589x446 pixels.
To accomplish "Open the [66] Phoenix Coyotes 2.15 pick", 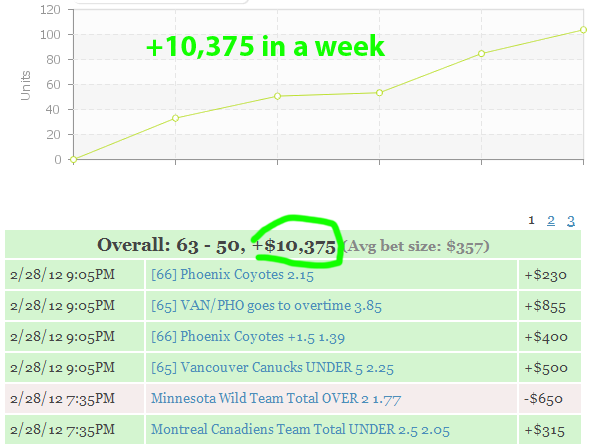I will 232,275.
